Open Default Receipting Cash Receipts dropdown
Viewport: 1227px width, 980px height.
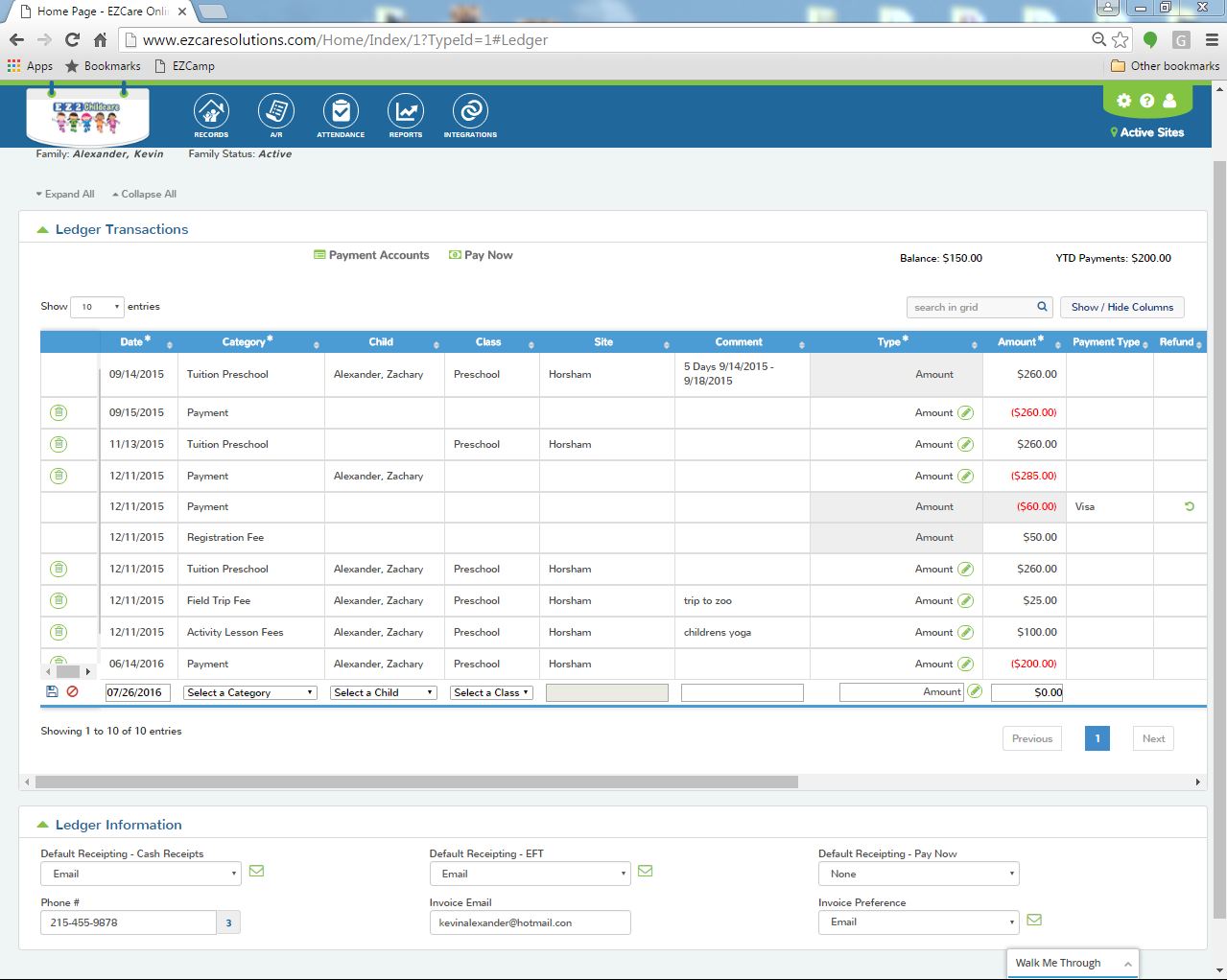140,874
